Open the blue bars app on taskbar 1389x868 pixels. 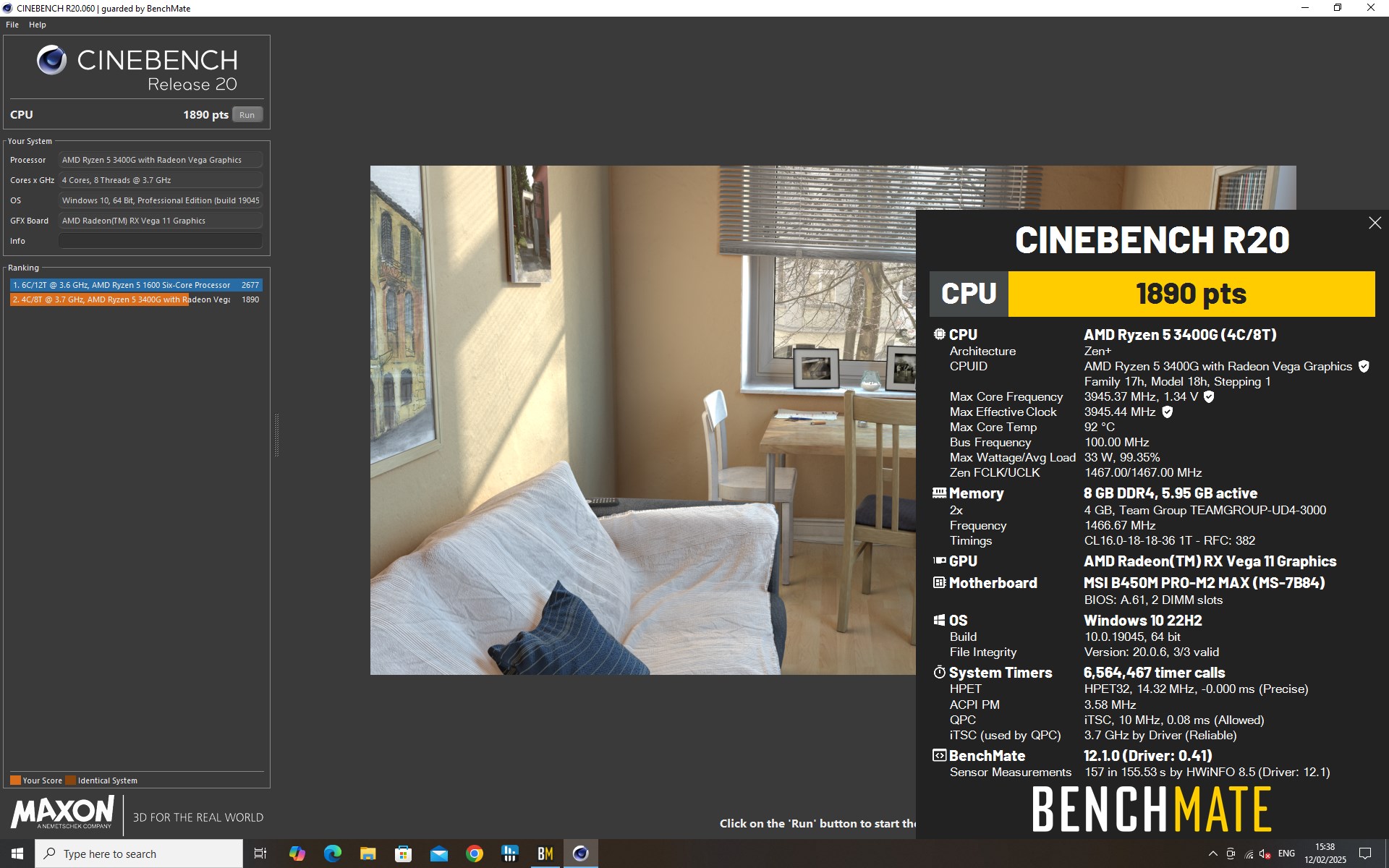pos(510,854)
